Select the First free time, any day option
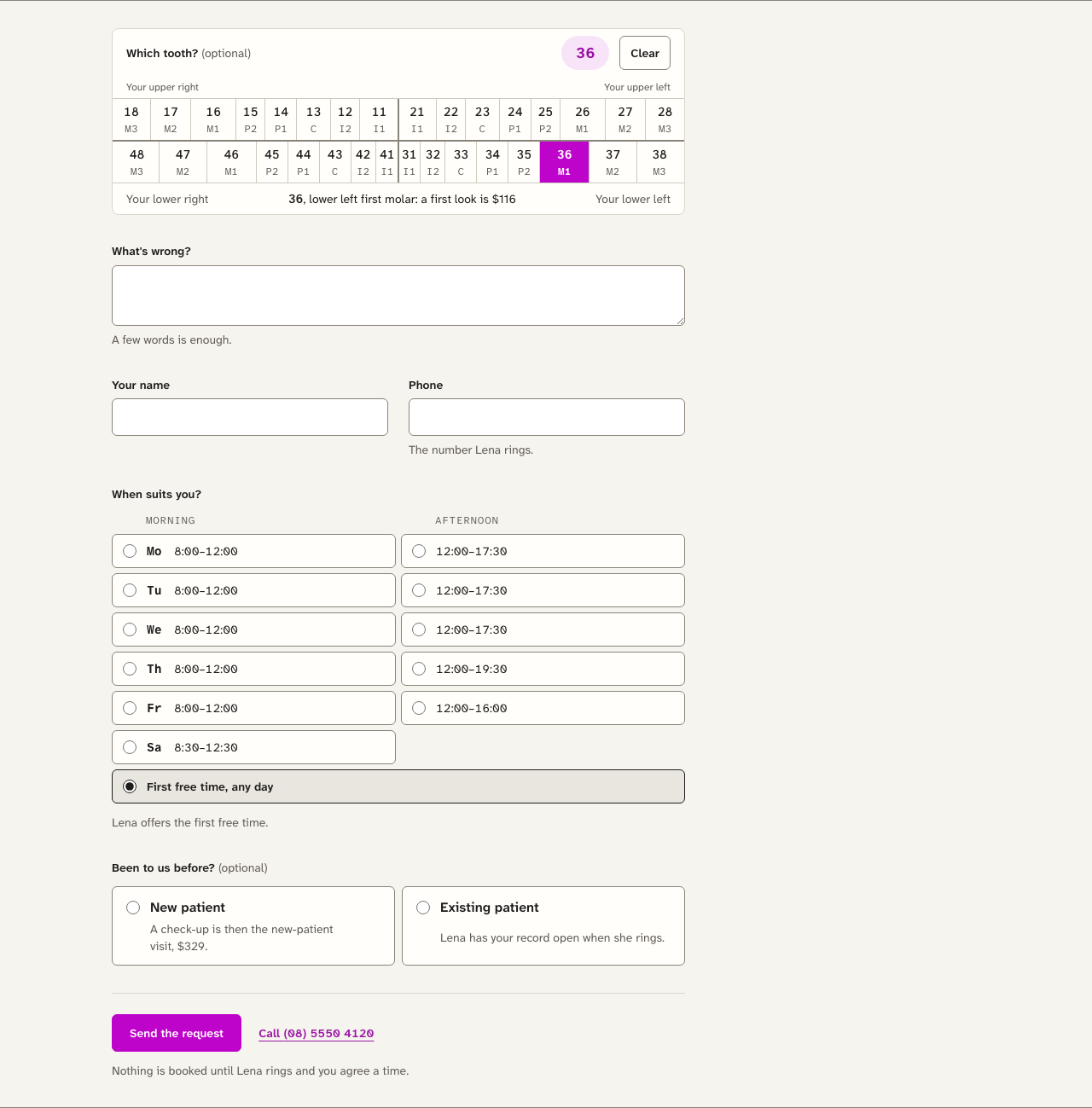 tap(398, 786)
